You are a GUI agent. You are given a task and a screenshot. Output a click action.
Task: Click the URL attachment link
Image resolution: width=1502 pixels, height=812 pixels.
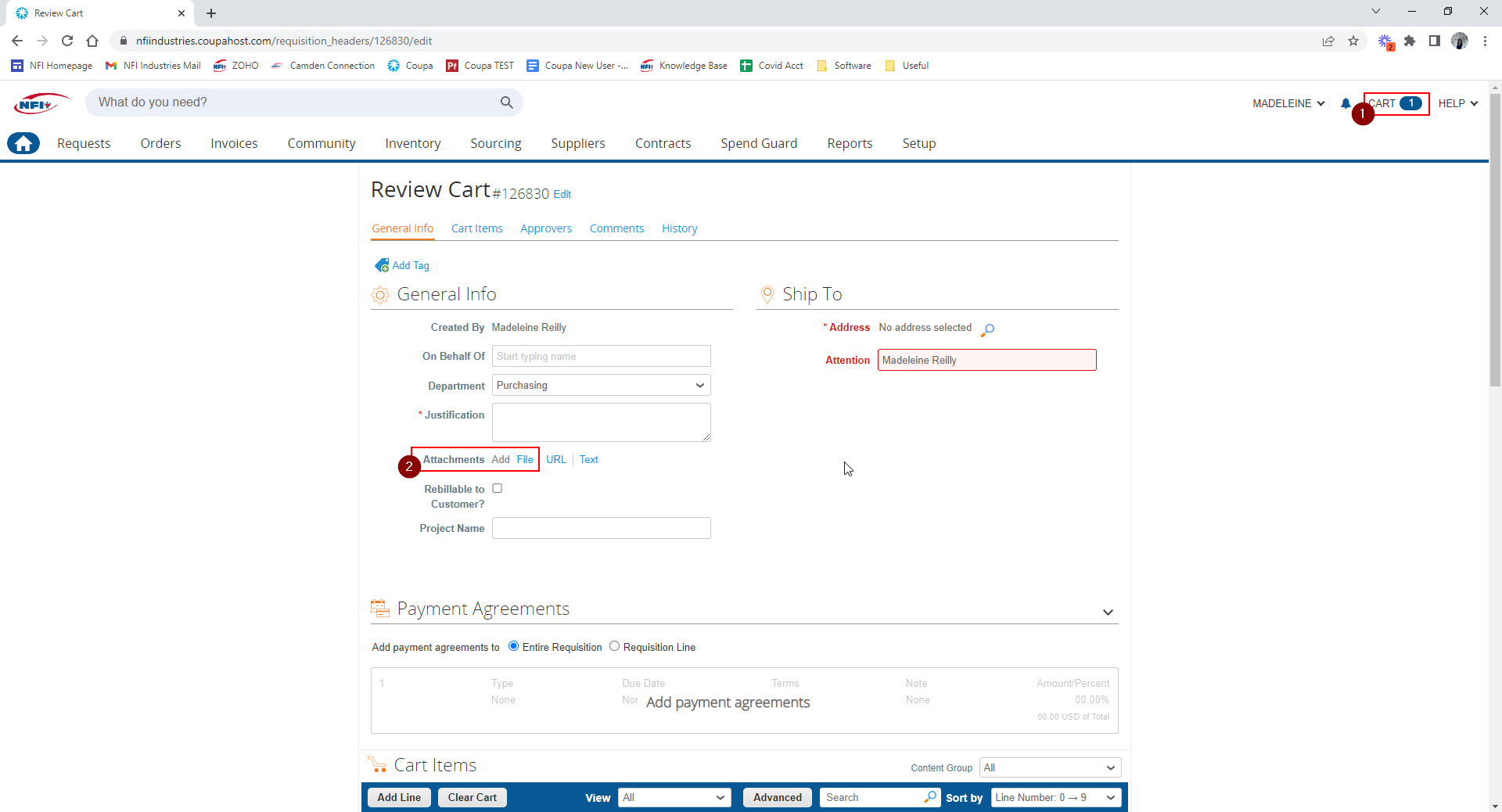coord(556,459)
